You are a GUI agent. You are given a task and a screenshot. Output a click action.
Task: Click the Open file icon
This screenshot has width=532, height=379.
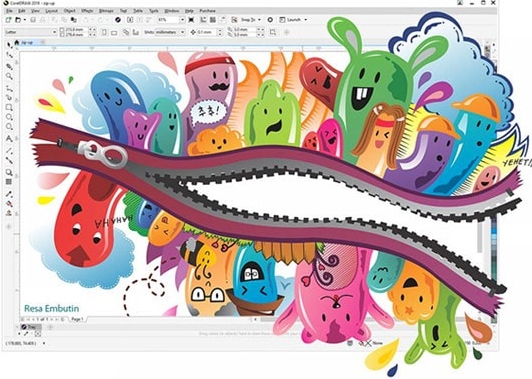[18, 20]
